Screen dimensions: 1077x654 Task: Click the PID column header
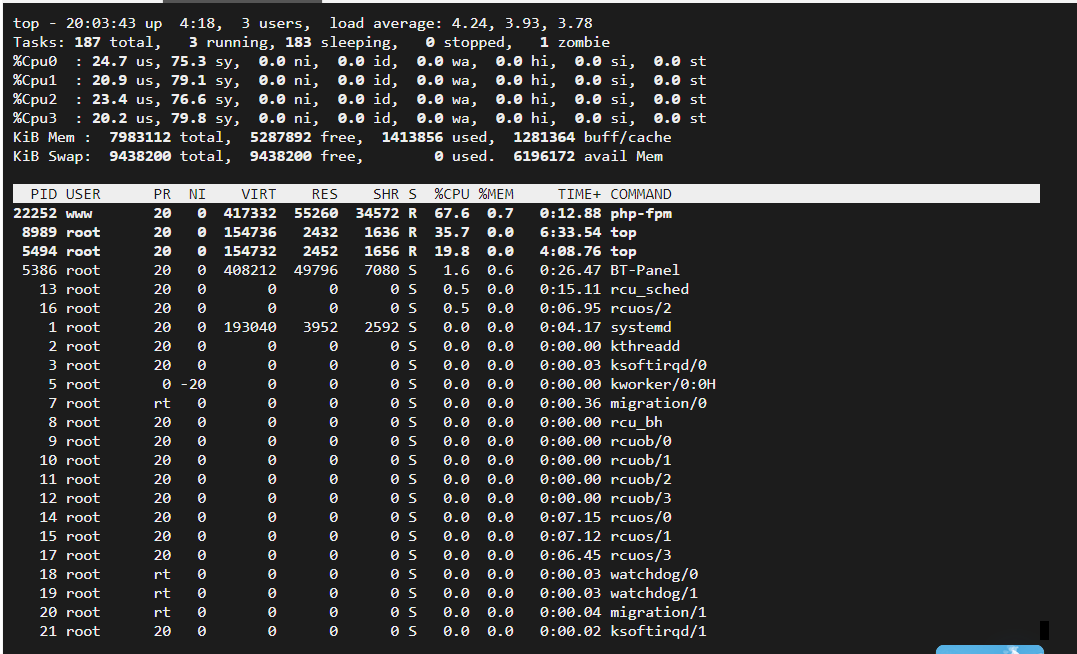(44, 194)
